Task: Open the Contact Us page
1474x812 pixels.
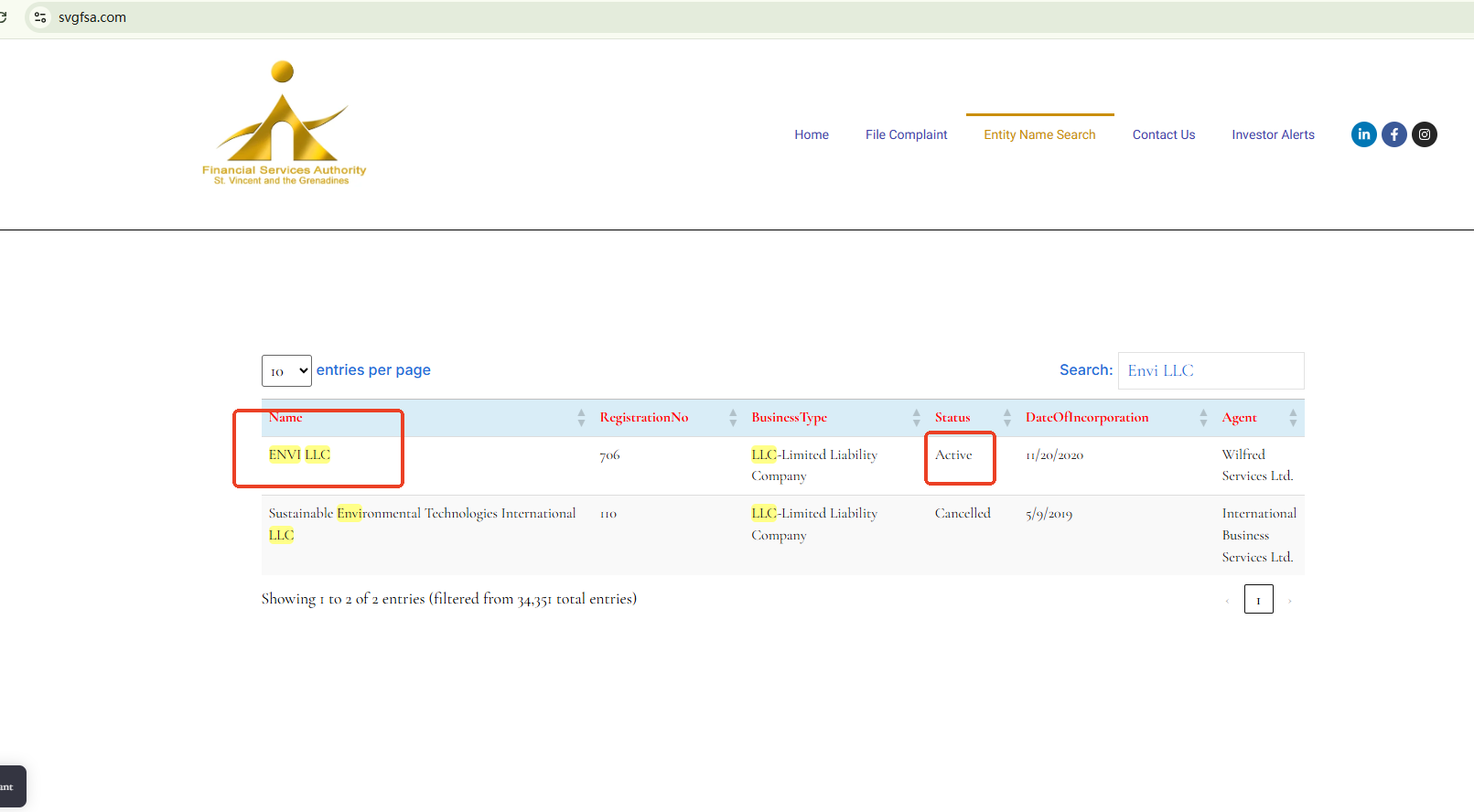Action: (1163, 134)
